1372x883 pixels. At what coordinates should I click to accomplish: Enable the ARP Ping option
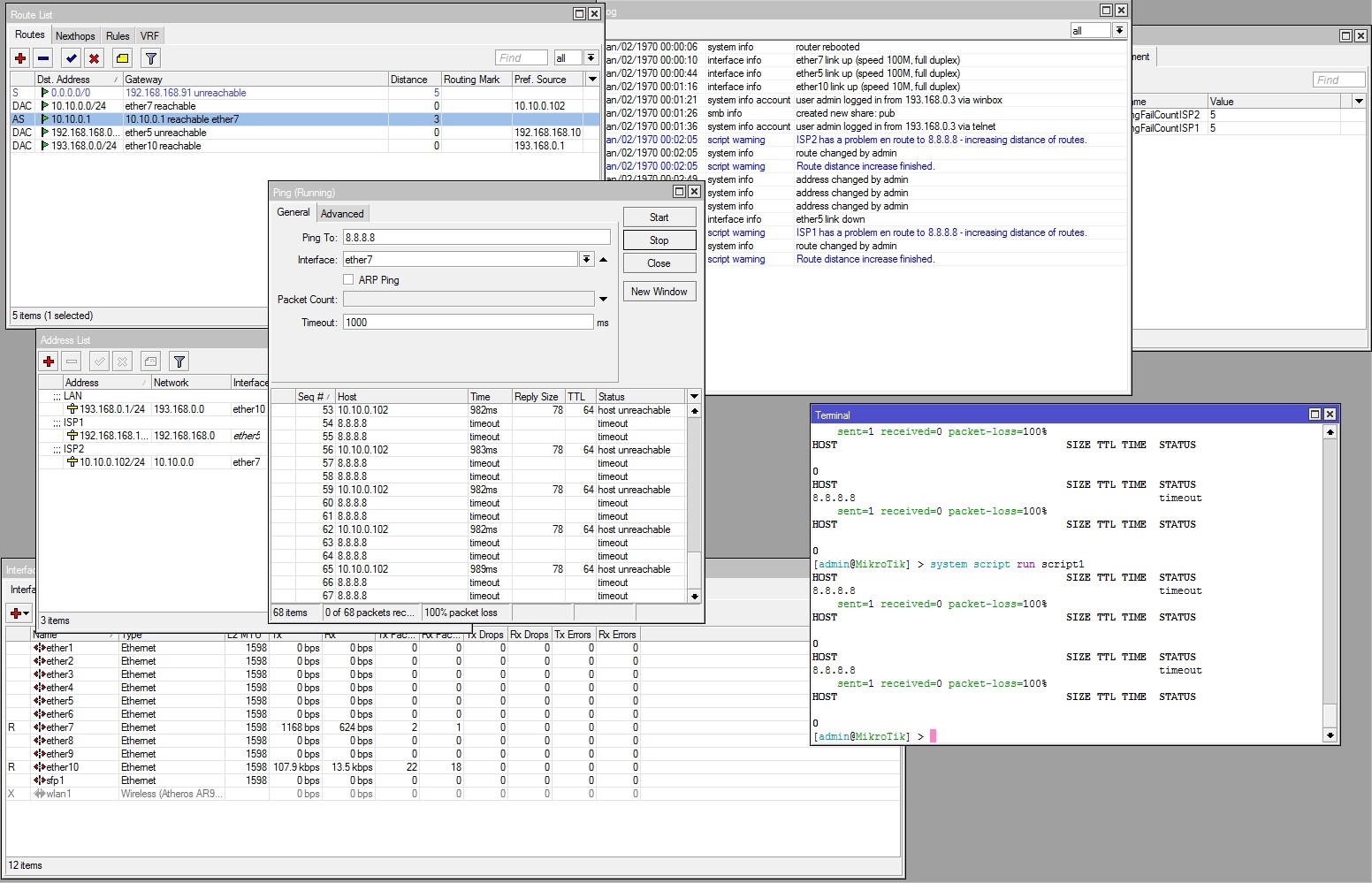[x=348, y=279]
